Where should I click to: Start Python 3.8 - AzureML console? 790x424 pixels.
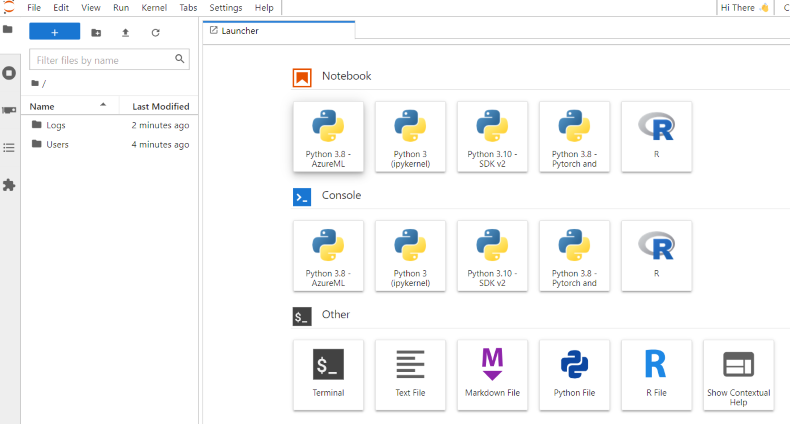[x=328, y=255]
